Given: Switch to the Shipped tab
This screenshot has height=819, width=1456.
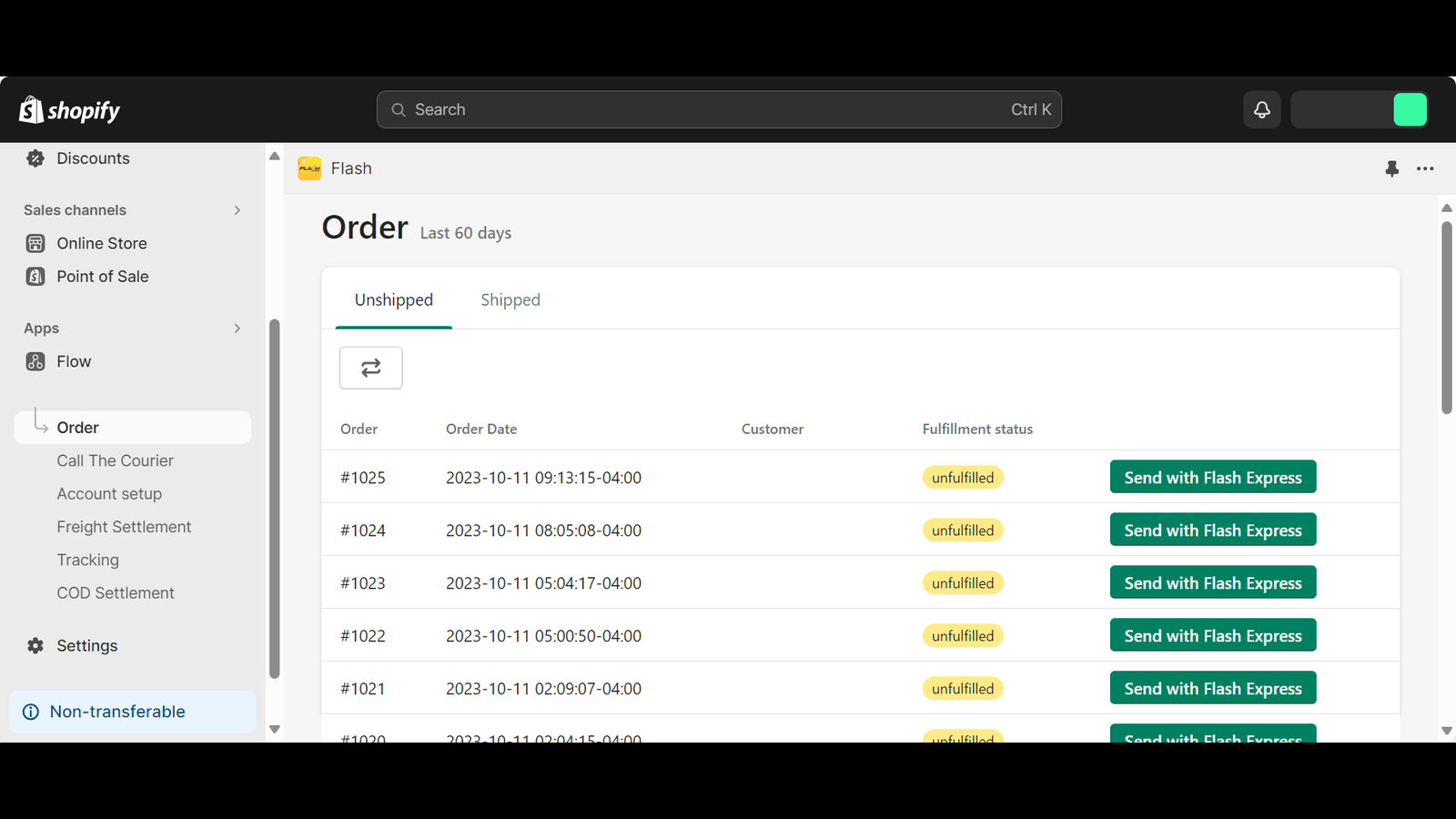Looking at the screenshot, I should (x=511, y=300).
